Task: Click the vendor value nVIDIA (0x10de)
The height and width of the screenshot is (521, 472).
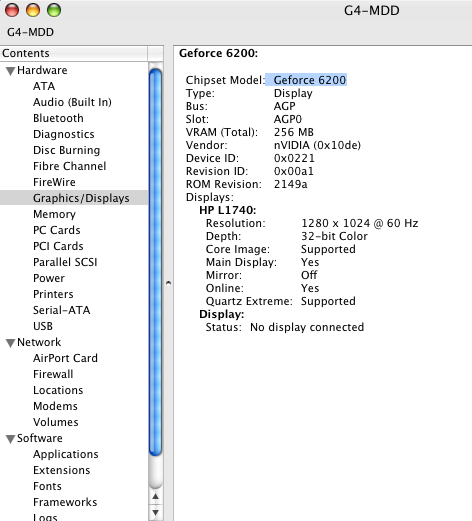Action: click(x=317, y=145)
